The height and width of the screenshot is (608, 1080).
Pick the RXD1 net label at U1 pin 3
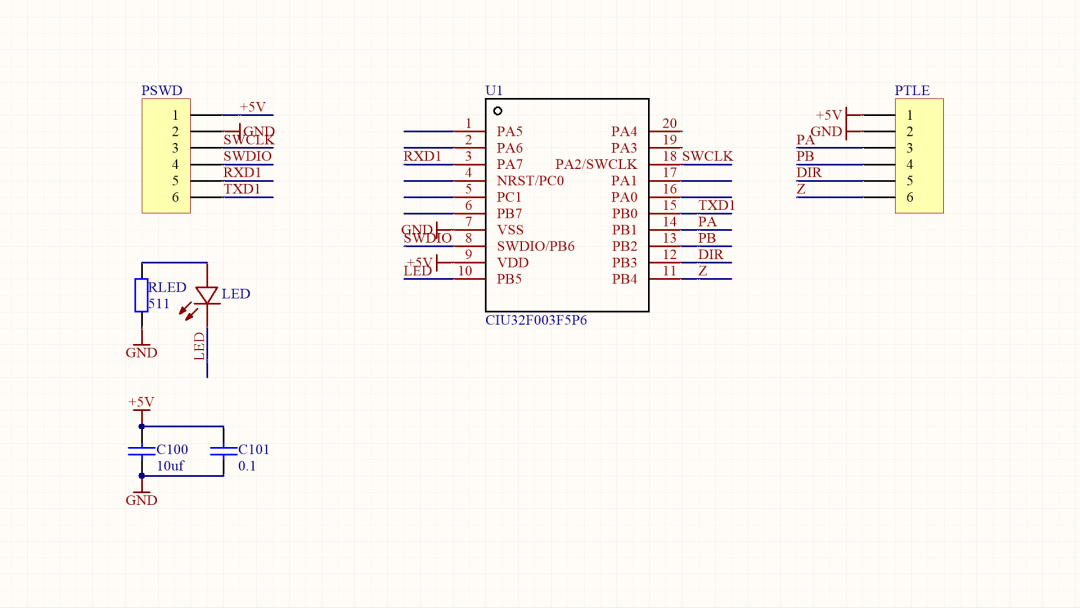422,156
